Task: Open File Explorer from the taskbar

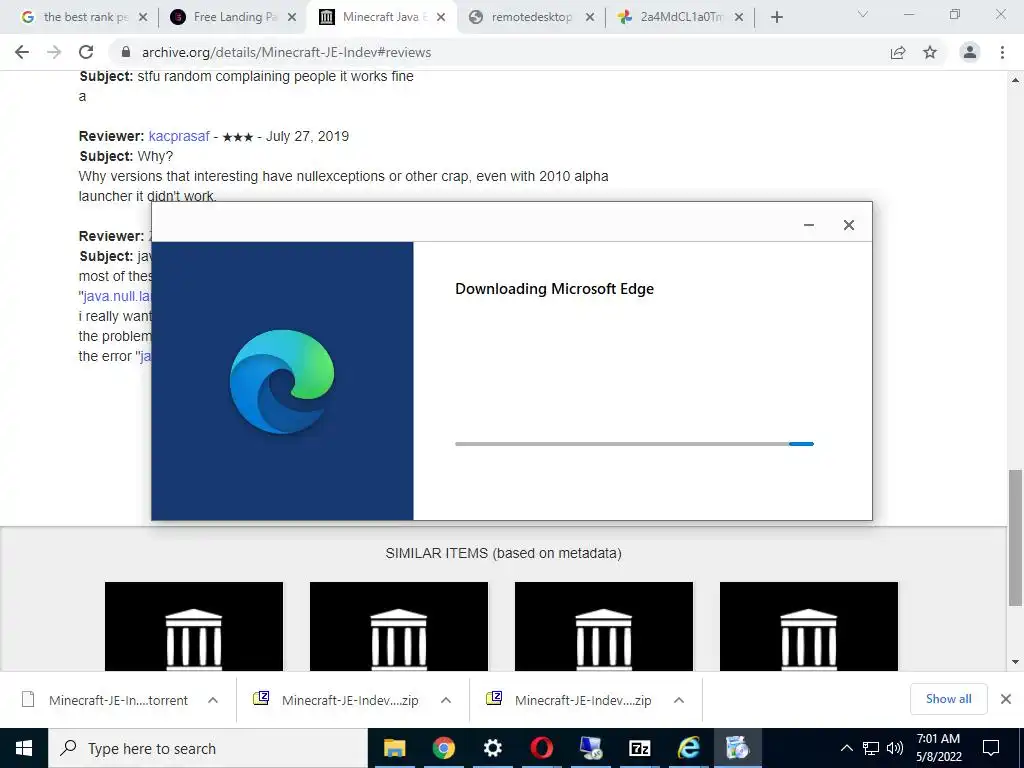Action: [394, 748]
